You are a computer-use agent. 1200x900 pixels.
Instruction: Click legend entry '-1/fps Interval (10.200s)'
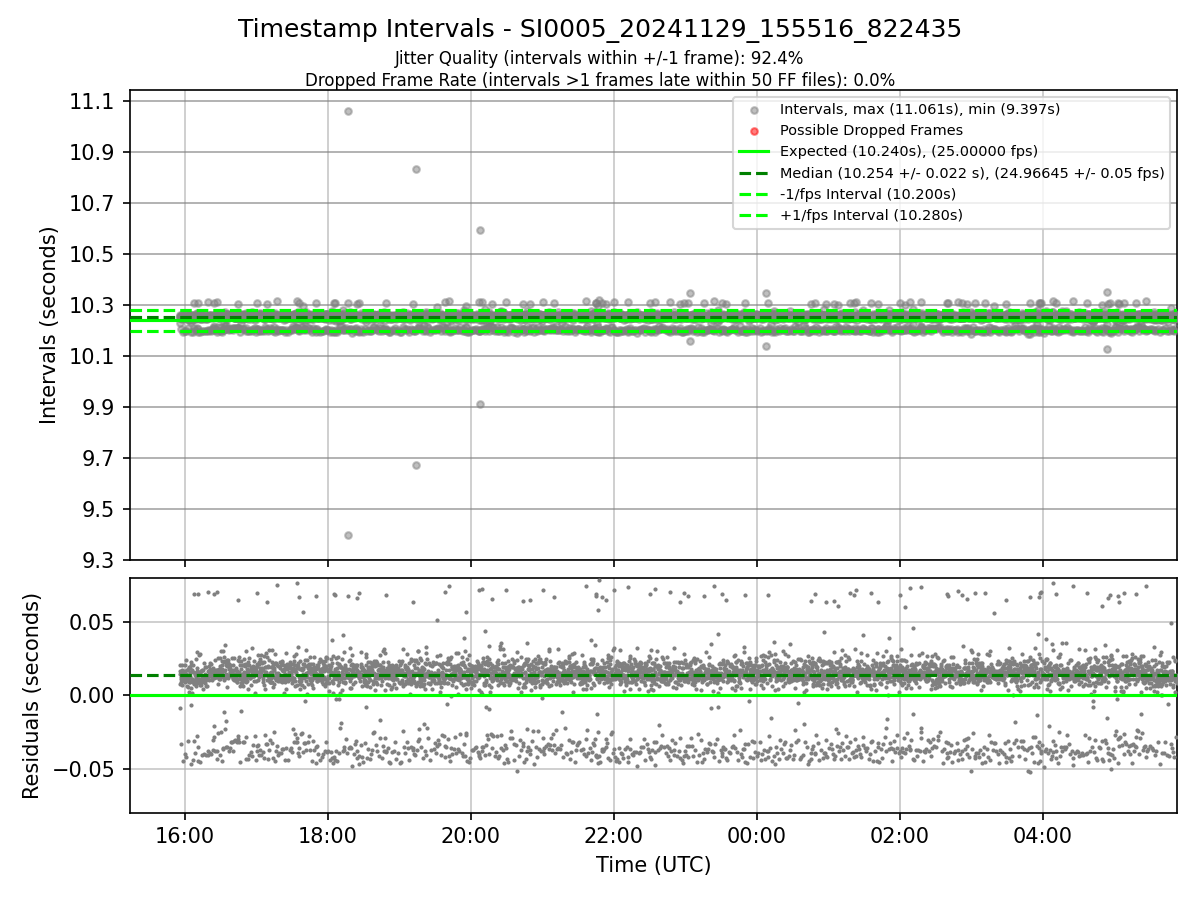(868, 193)
